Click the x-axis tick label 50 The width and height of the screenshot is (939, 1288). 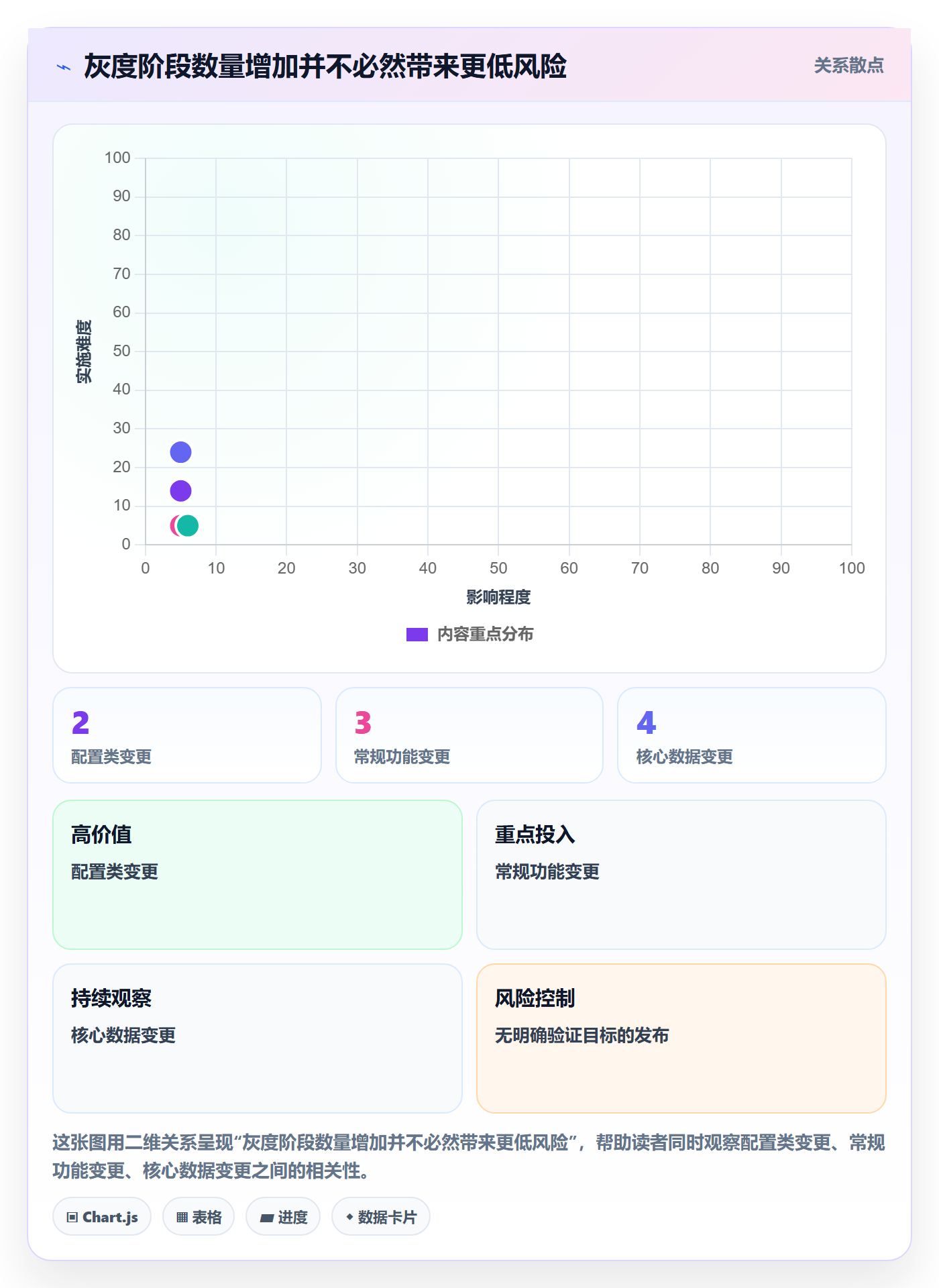pos(498,568)
